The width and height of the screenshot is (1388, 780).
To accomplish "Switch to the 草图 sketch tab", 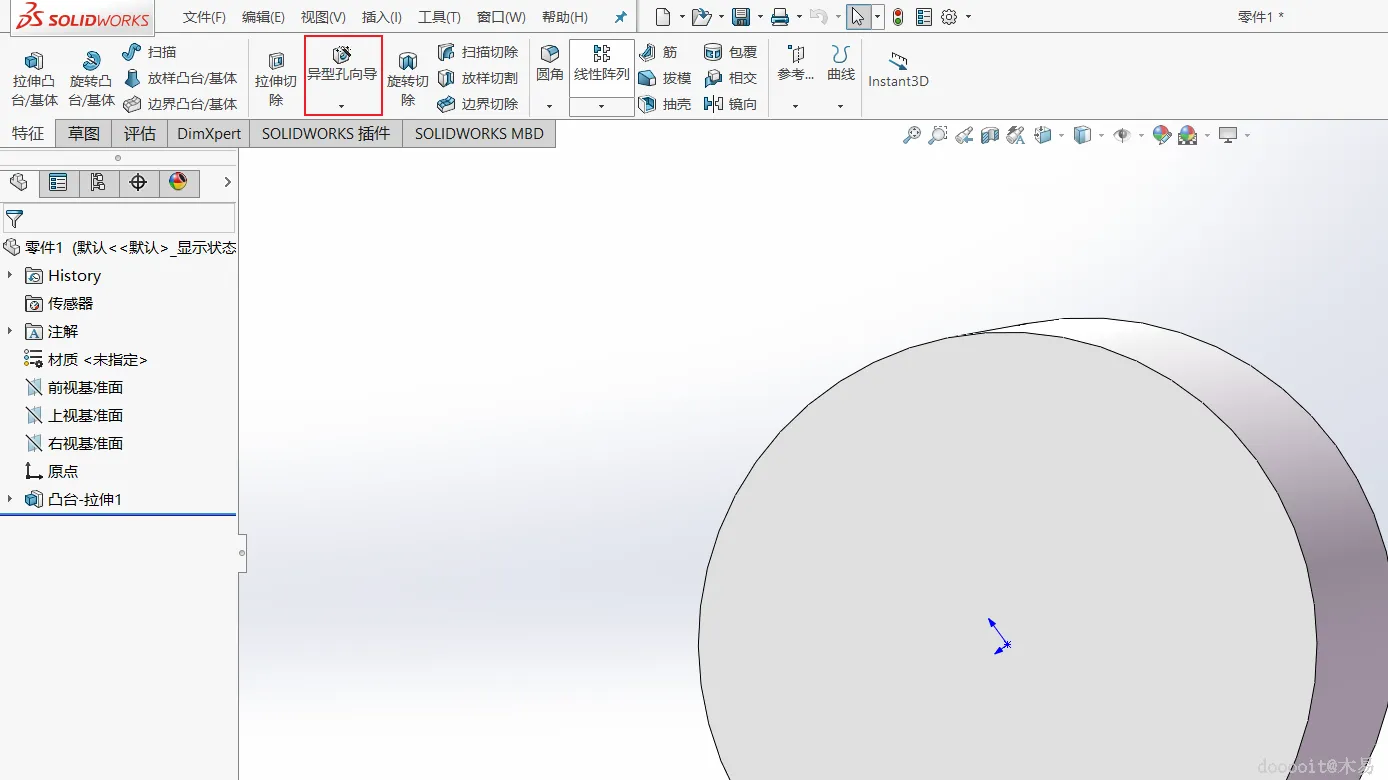I will pos(84,134).
